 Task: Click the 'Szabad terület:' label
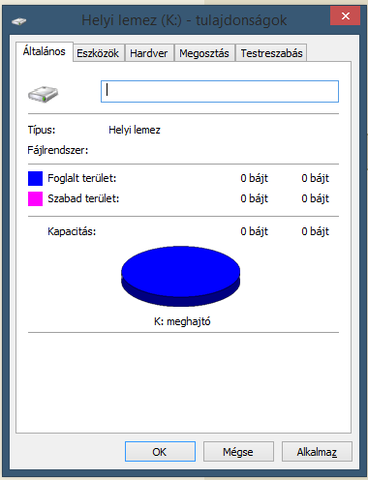coord(83,199)
